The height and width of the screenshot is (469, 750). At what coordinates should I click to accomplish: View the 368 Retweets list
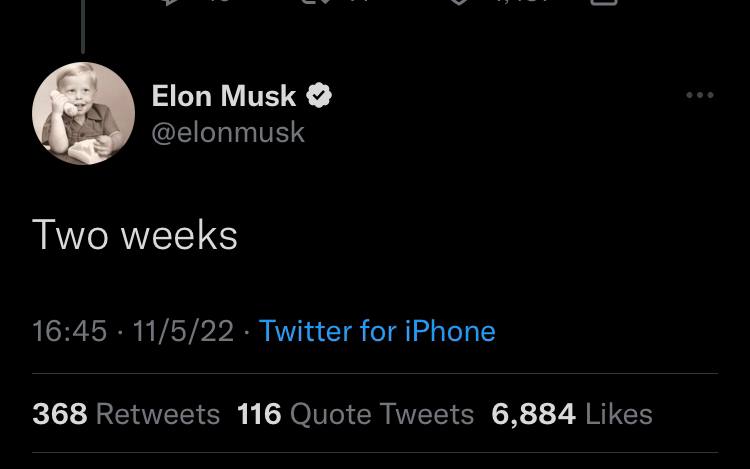126,414
